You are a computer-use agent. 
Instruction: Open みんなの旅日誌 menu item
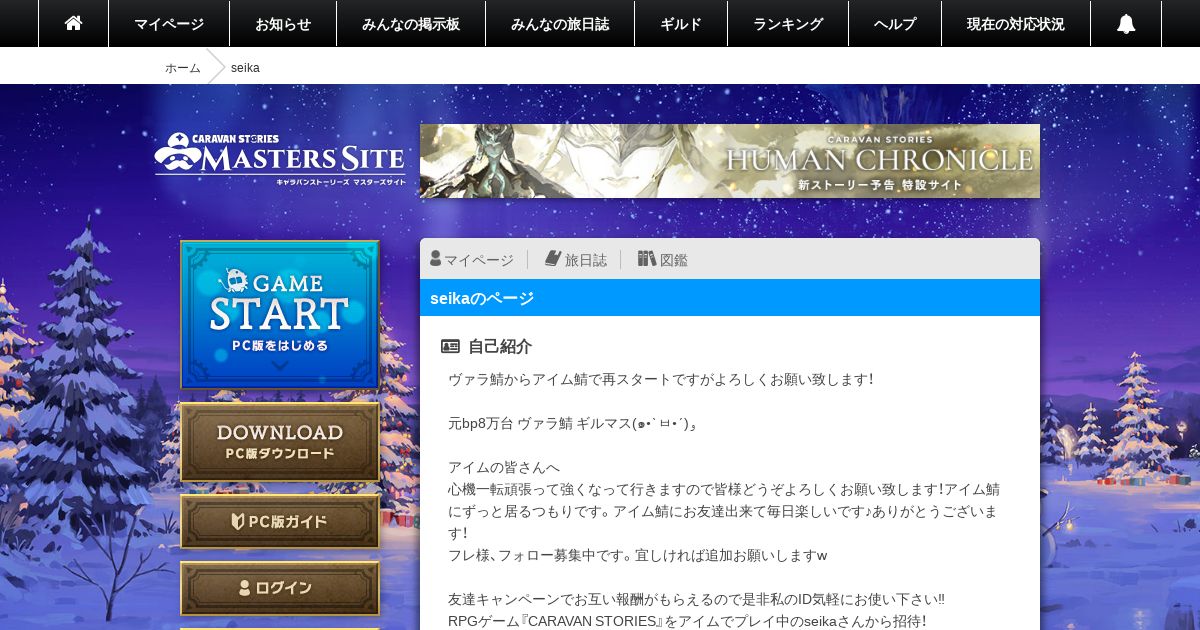(x=560, y=23)
